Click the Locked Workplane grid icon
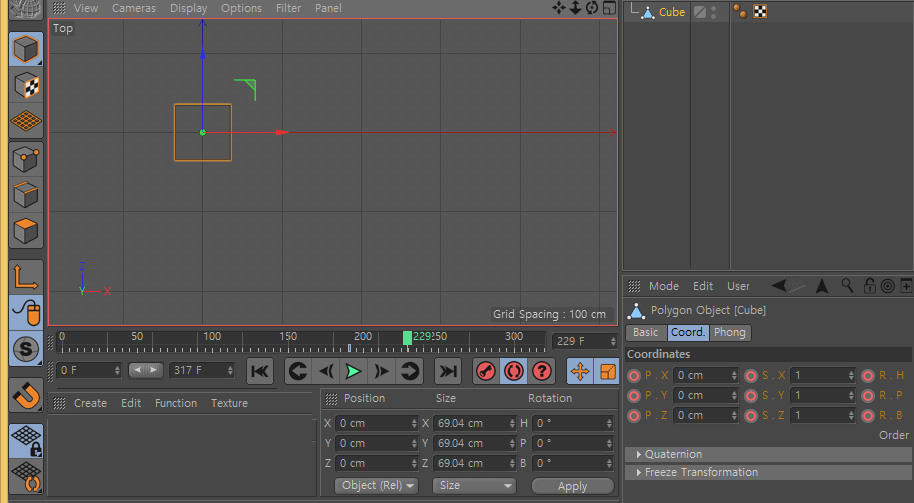The image size is (914, 503). (26, 441)
